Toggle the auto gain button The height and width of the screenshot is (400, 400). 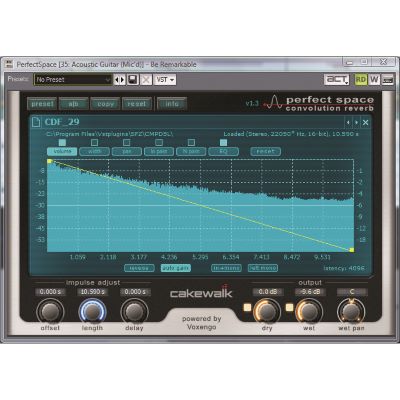pyautogui.click(x=176, y=268)
